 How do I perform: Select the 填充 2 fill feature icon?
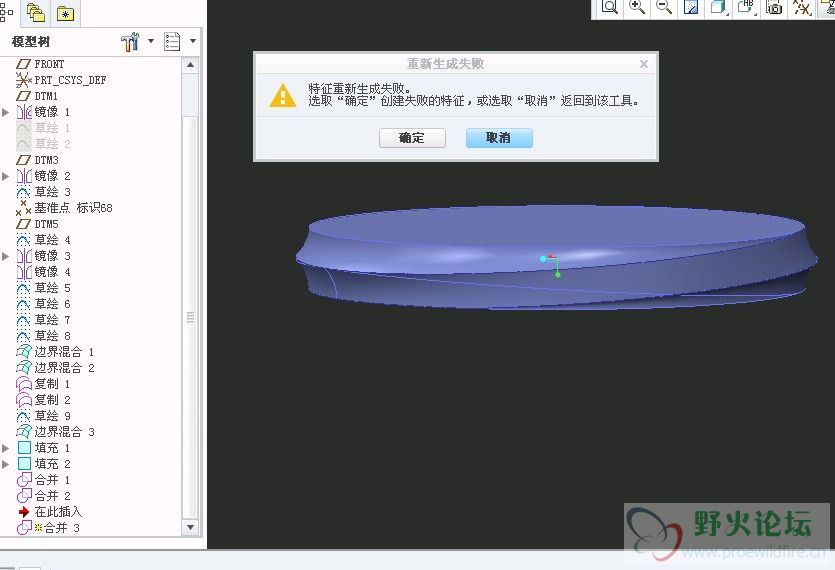[24, 463]
